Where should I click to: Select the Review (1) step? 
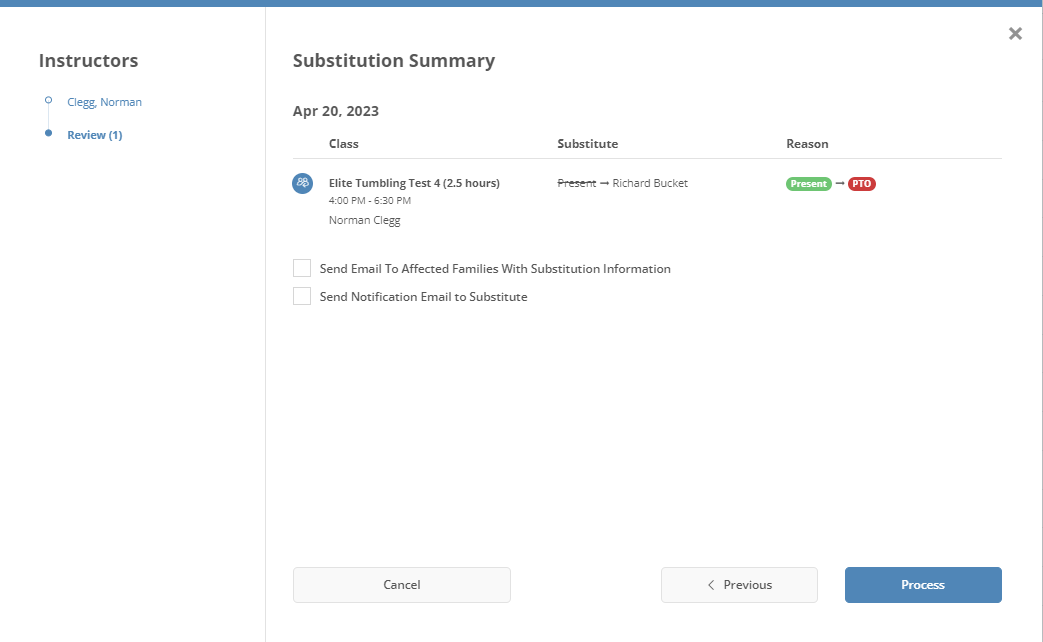click(x=94, y=135)
